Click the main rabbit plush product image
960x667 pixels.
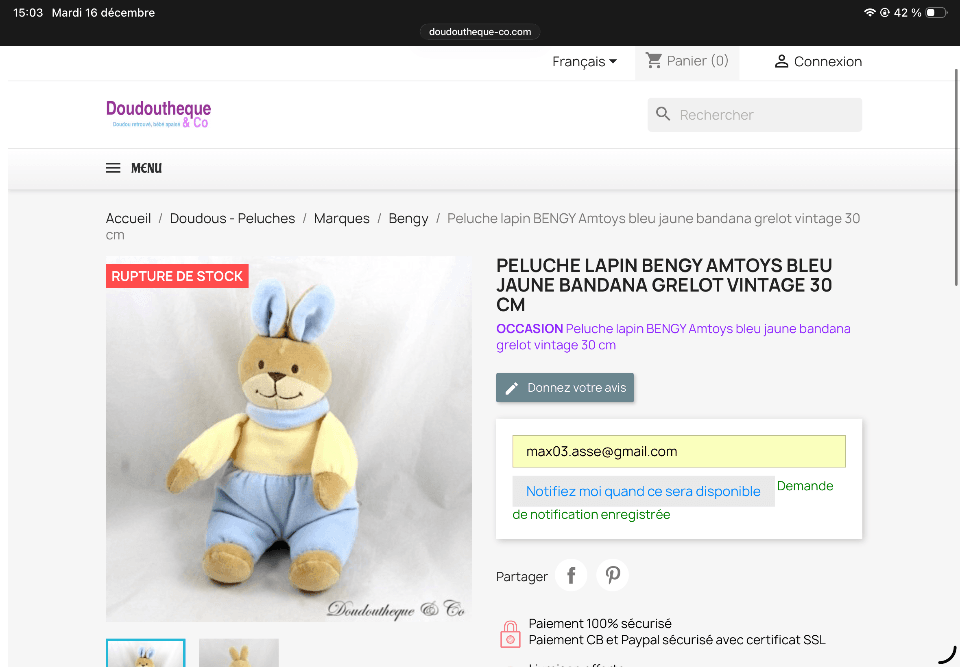(x=289, y=439)
